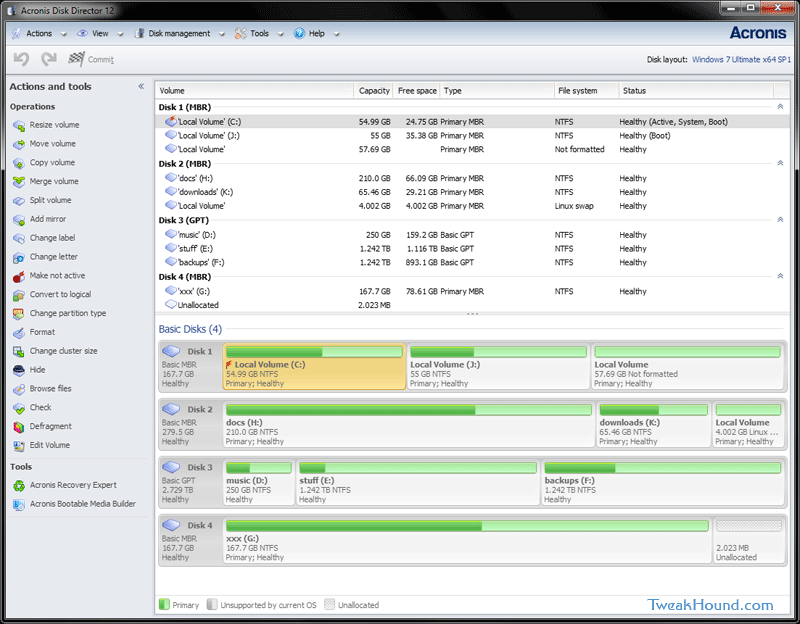Select the 2.023 MB Unallocated block in Disk 4
Viewport: 800px width, 624px height.
pyautogui.click(x=748, y=541)
